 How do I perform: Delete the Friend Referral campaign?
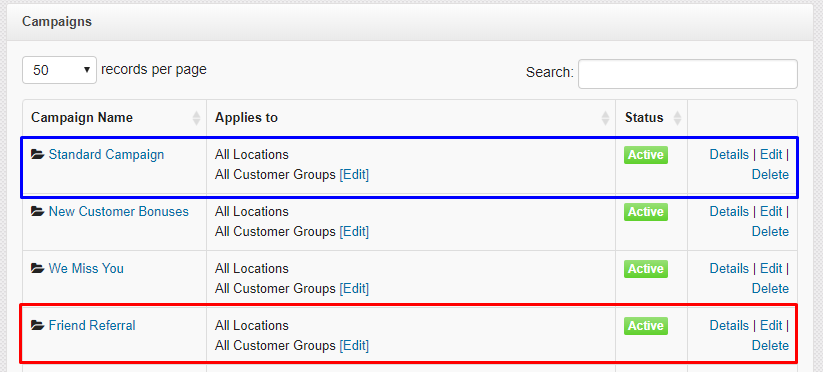[x=770, y=345]
